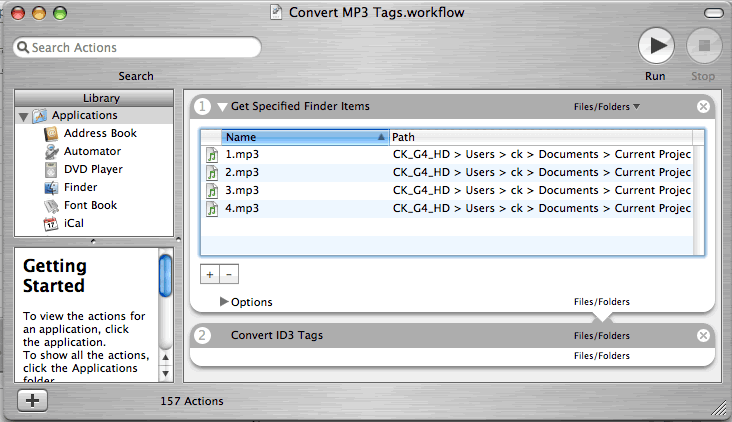Open Files/Folders dropdown in action 1 header
Viewport: 732px width, 422px height.
point(606,107)
